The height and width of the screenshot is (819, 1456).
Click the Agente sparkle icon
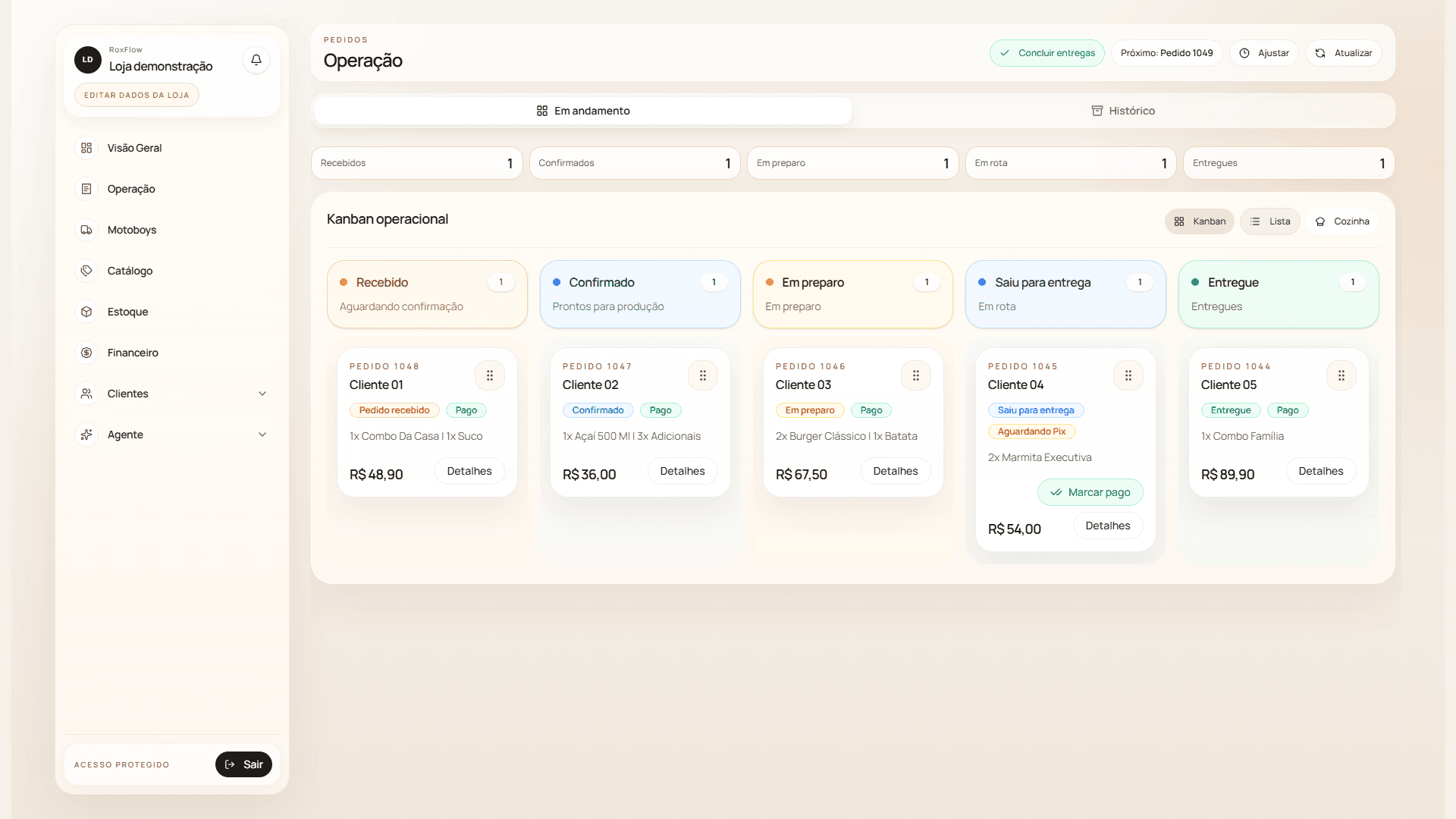click(86, 435)
